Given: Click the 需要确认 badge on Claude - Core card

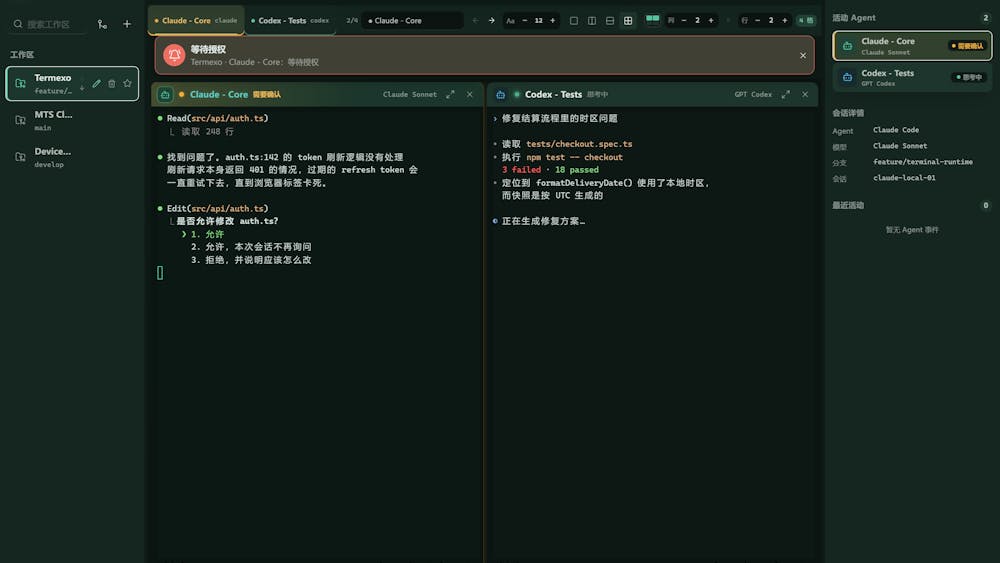Looking at the screenshot, I should [x=967, y=46].
